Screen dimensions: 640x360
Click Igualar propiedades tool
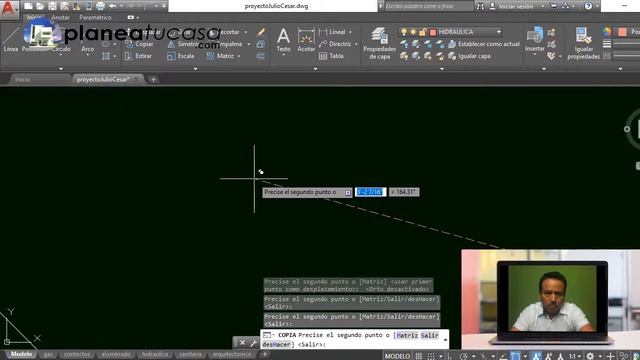(584, 43)
